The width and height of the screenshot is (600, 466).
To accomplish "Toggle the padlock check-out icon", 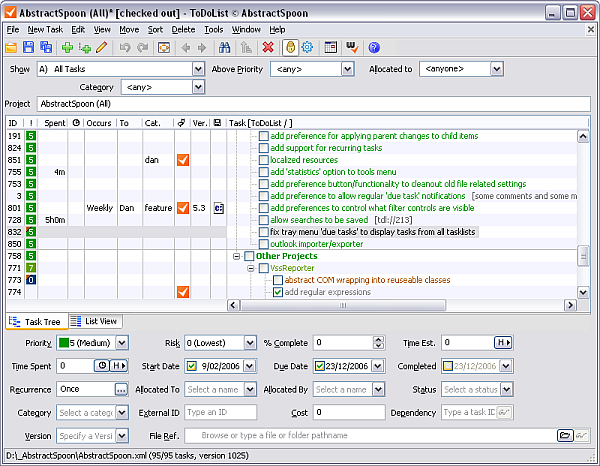I will pos(290,47).
